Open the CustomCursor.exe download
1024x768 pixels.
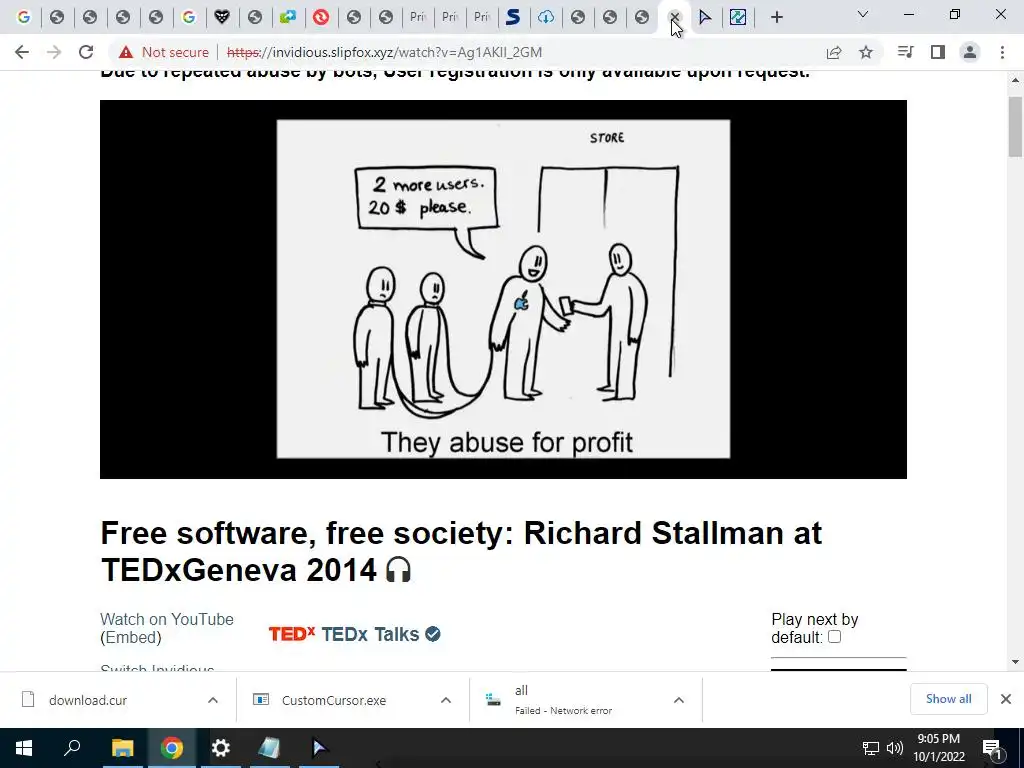(x=333, y=700)
